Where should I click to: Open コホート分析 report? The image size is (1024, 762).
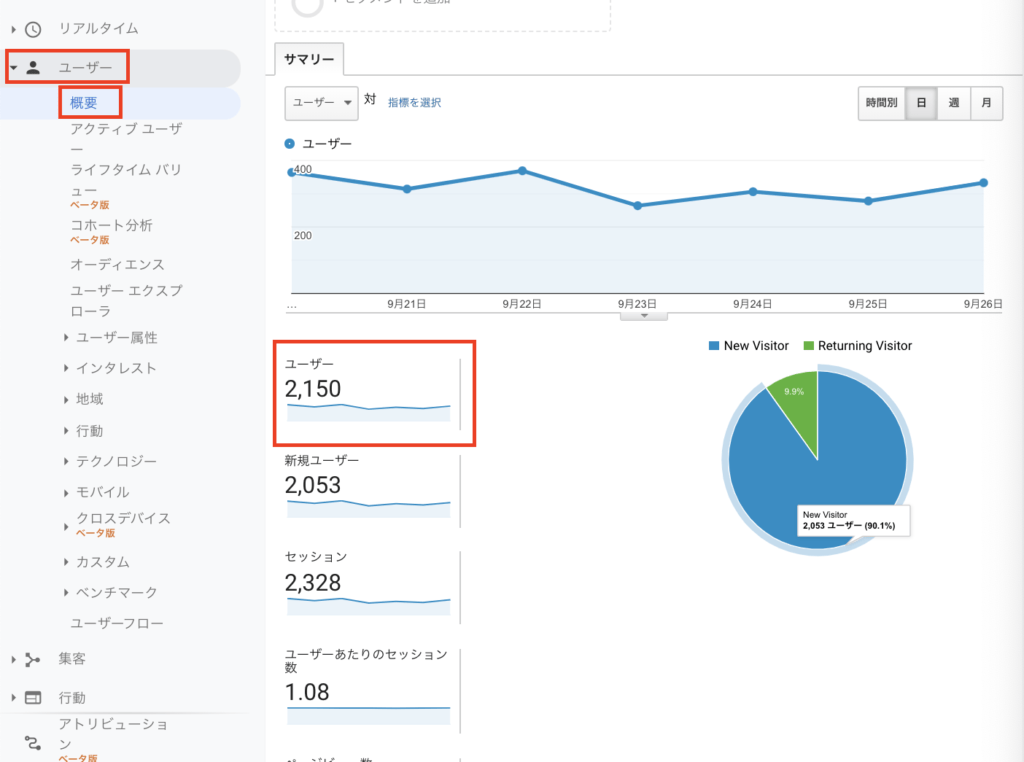point(112,225)
